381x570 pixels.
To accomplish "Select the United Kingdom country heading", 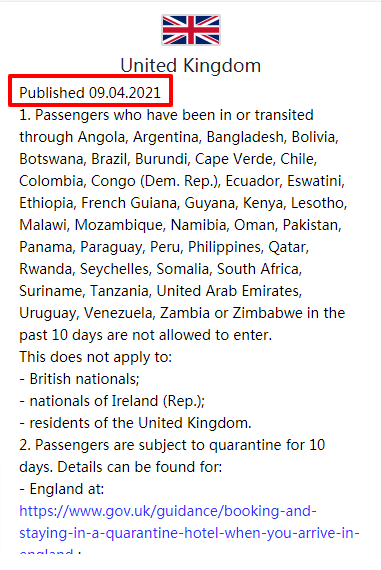I will pyautogui.click(x=190, y=66).
